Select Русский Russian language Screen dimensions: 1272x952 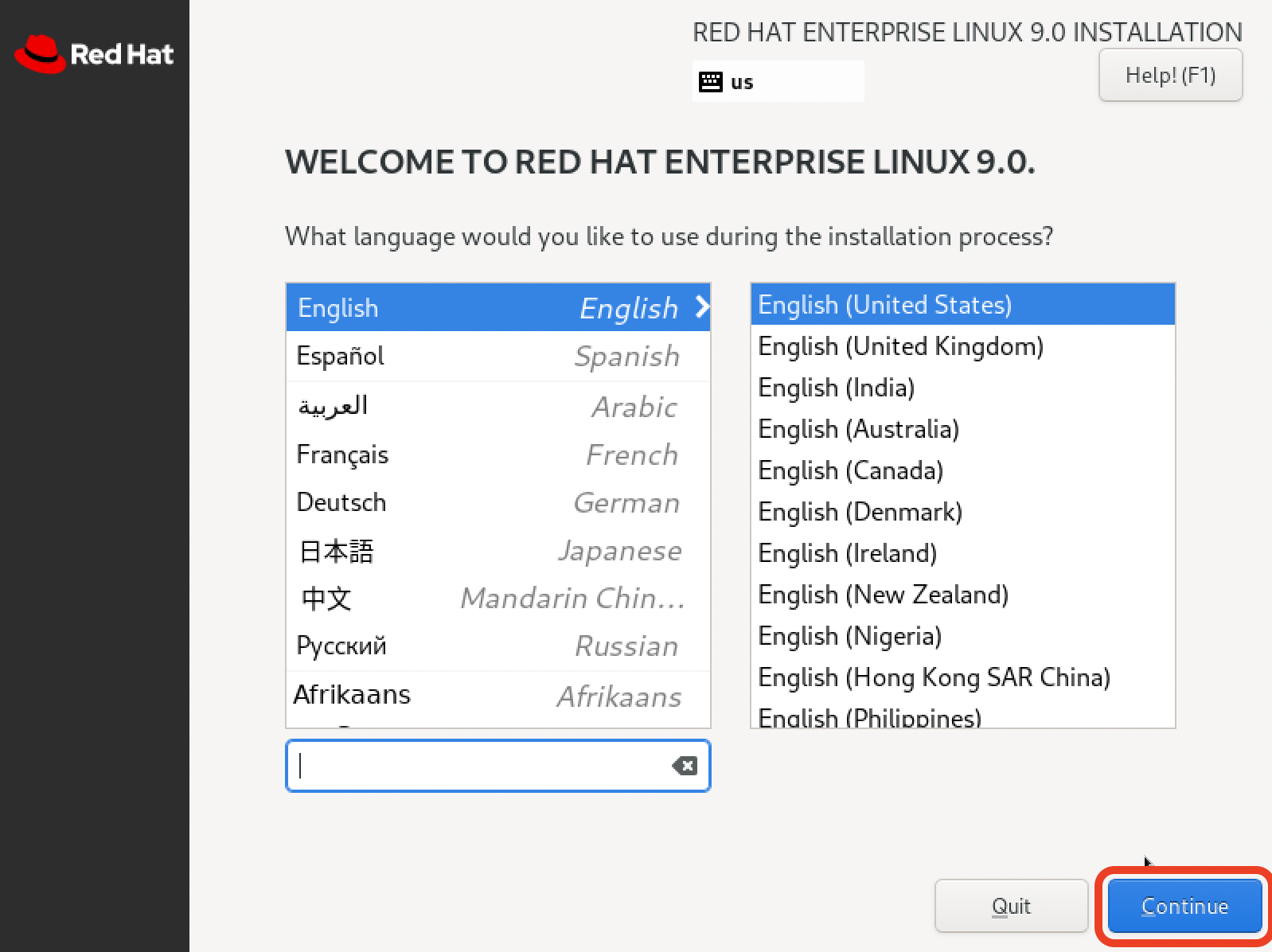tap(497, 646)
